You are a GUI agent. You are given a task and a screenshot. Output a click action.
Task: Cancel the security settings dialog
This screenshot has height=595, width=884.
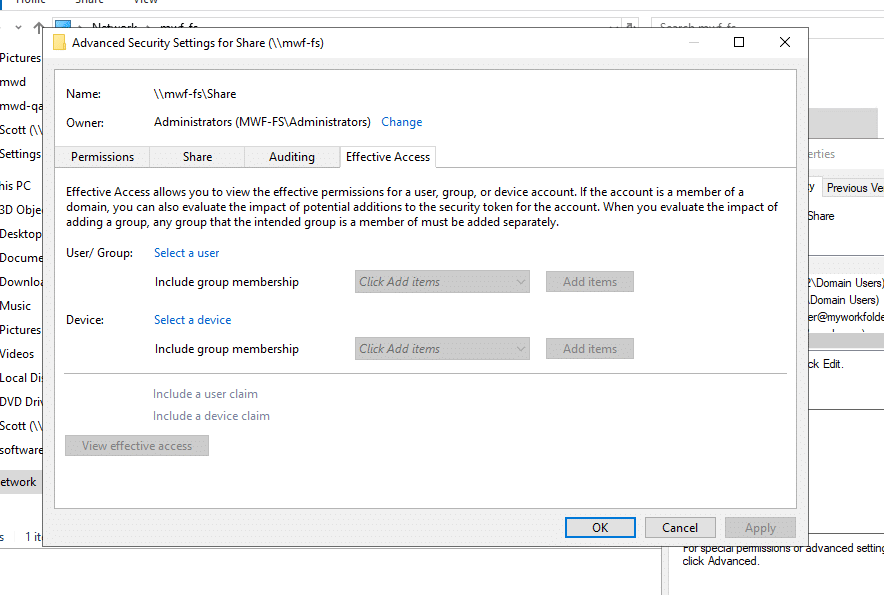(679, 528)
